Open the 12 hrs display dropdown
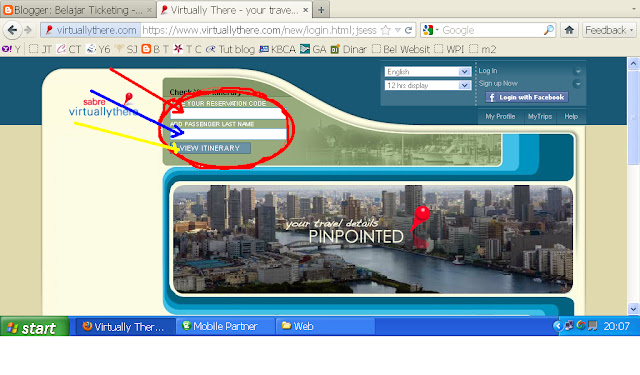The image size is (640, 375). 427,85
